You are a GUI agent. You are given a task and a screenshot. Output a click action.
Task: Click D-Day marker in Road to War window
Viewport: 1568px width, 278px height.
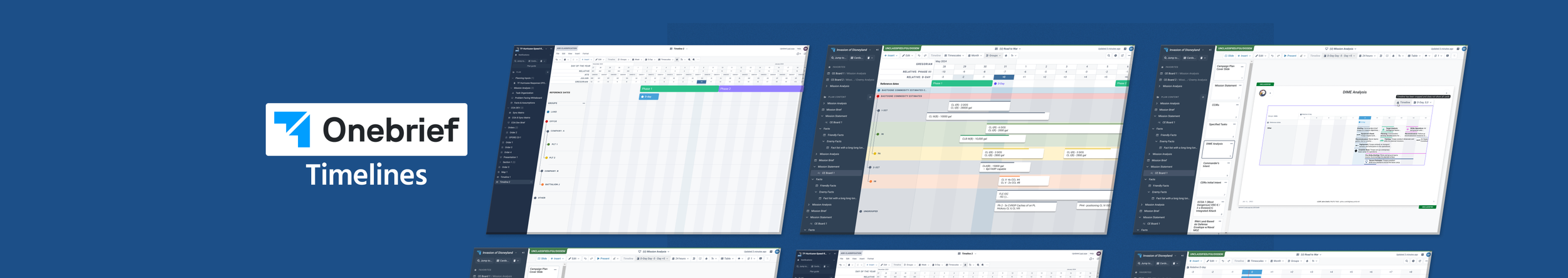(999, 83)
